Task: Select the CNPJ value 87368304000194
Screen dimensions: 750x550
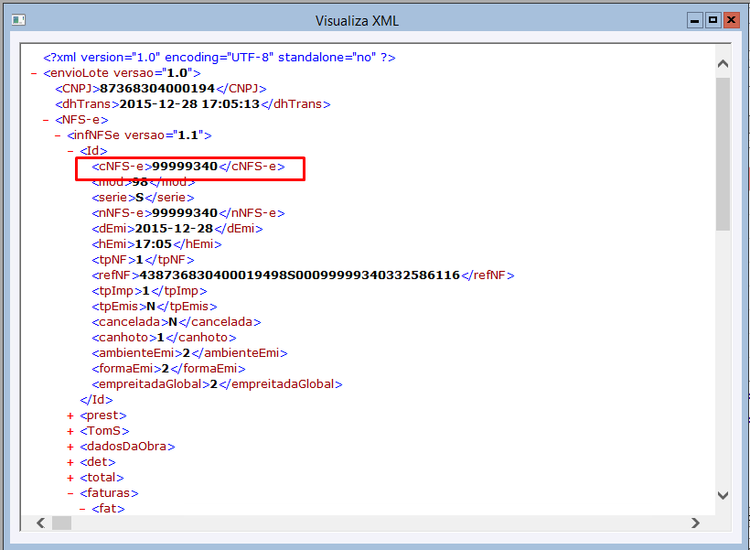Action: click(157, 88)
